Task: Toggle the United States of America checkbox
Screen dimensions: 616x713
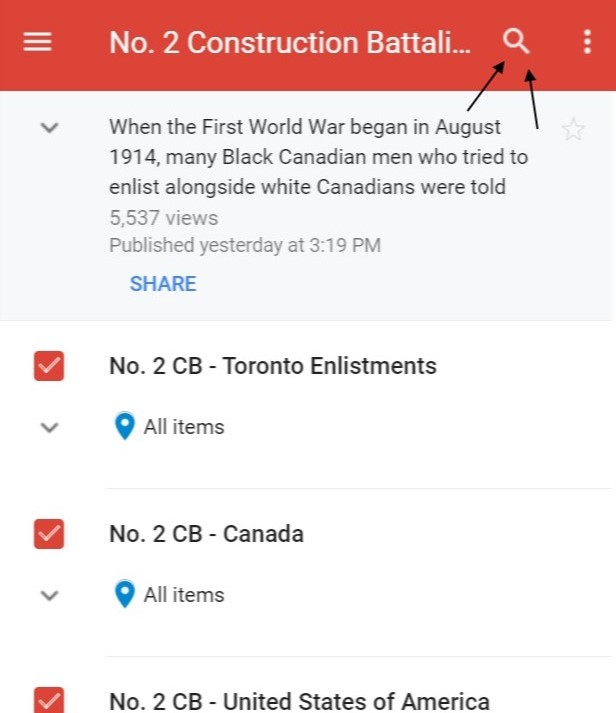Action: tap(49, 700)
